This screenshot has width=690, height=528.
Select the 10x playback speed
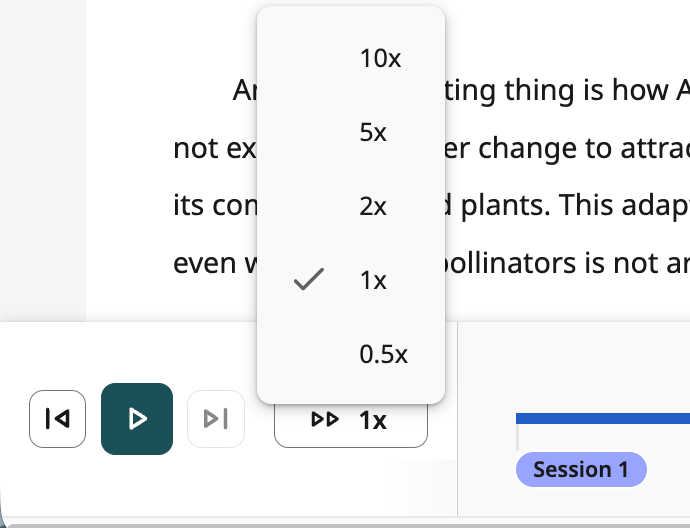[351, 58]
